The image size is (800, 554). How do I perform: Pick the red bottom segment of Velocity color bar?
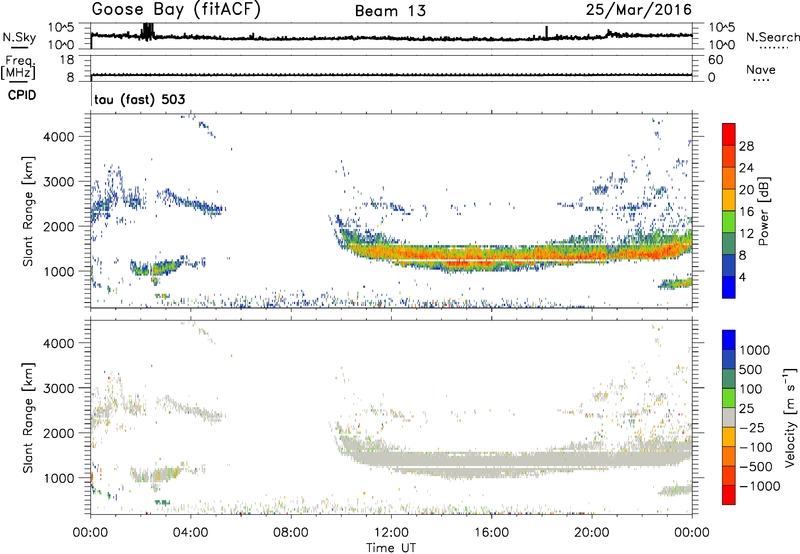pos(729,495)
